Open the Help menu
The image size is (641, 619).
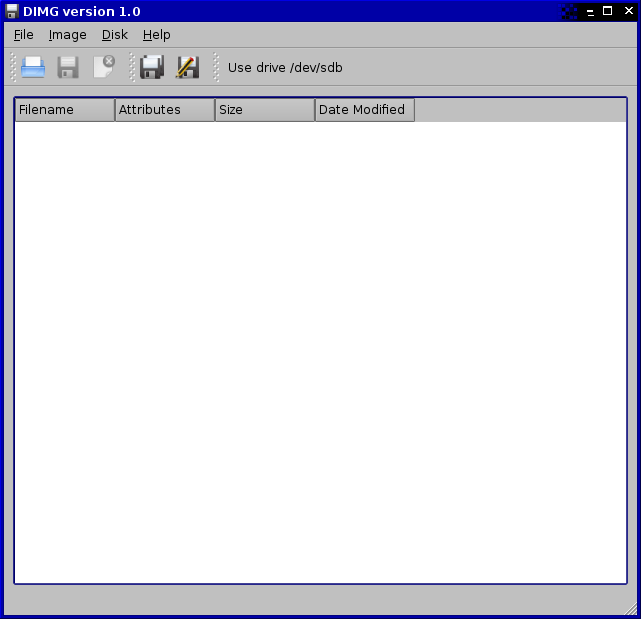(x=157, y=35)
